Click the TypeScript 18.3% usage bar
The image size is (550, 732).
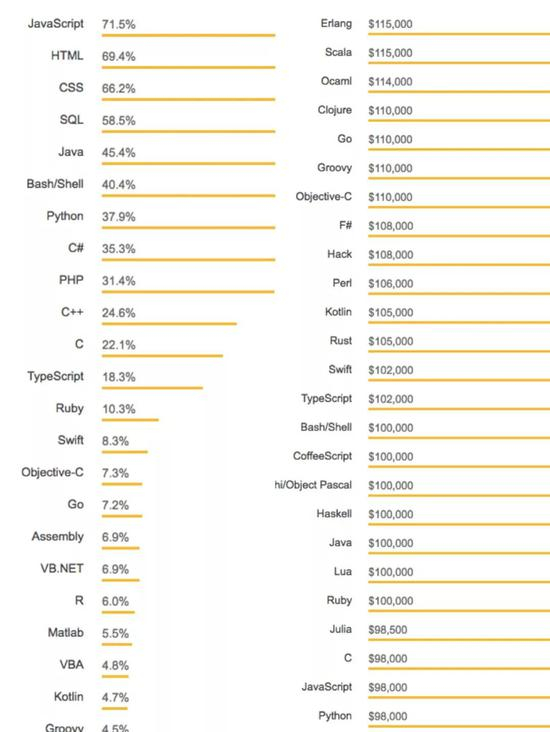click(152, 388)
